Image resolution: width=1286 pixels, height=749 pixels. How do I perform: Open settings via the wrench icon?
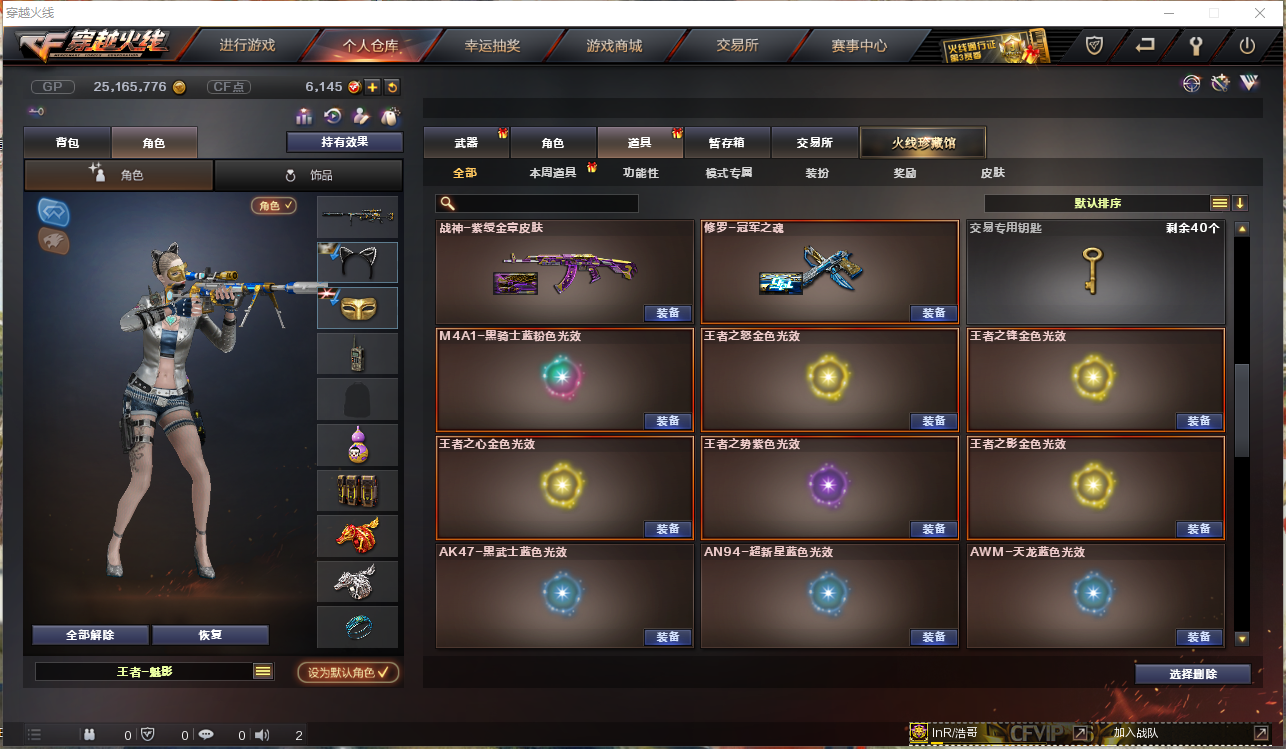(1195, 45)
